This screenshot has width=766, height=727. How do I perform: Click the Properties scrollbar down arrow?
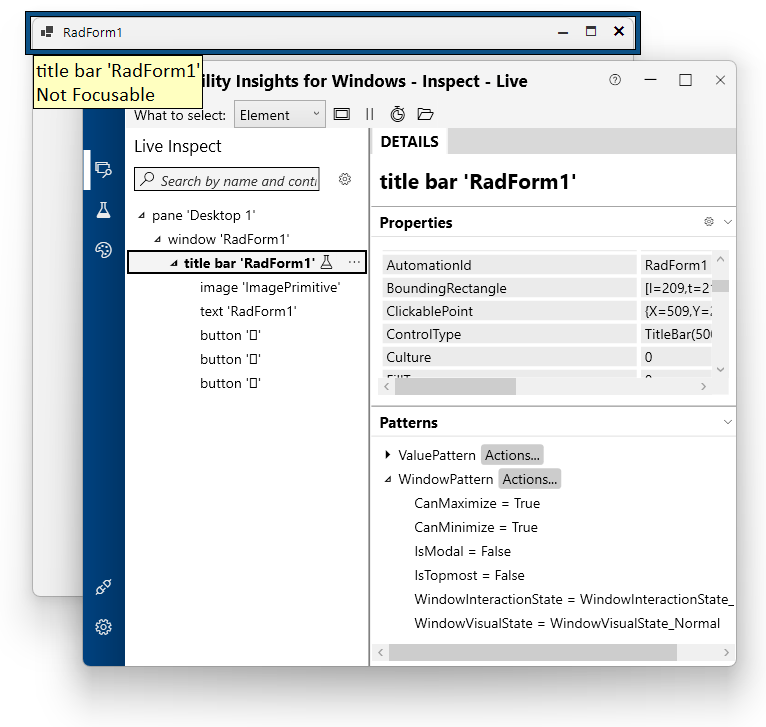tap(721, 369)
